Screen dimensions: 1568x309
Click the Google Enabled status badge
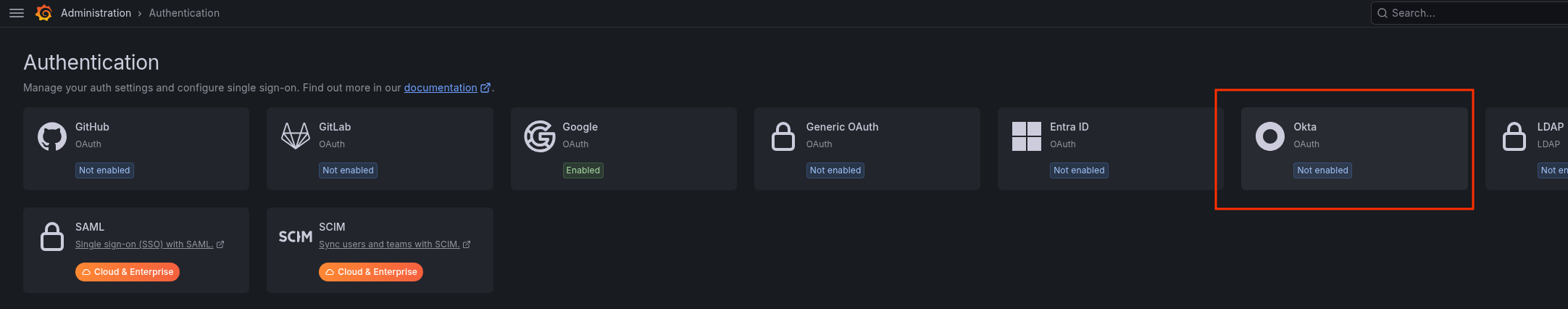[583, 170]
